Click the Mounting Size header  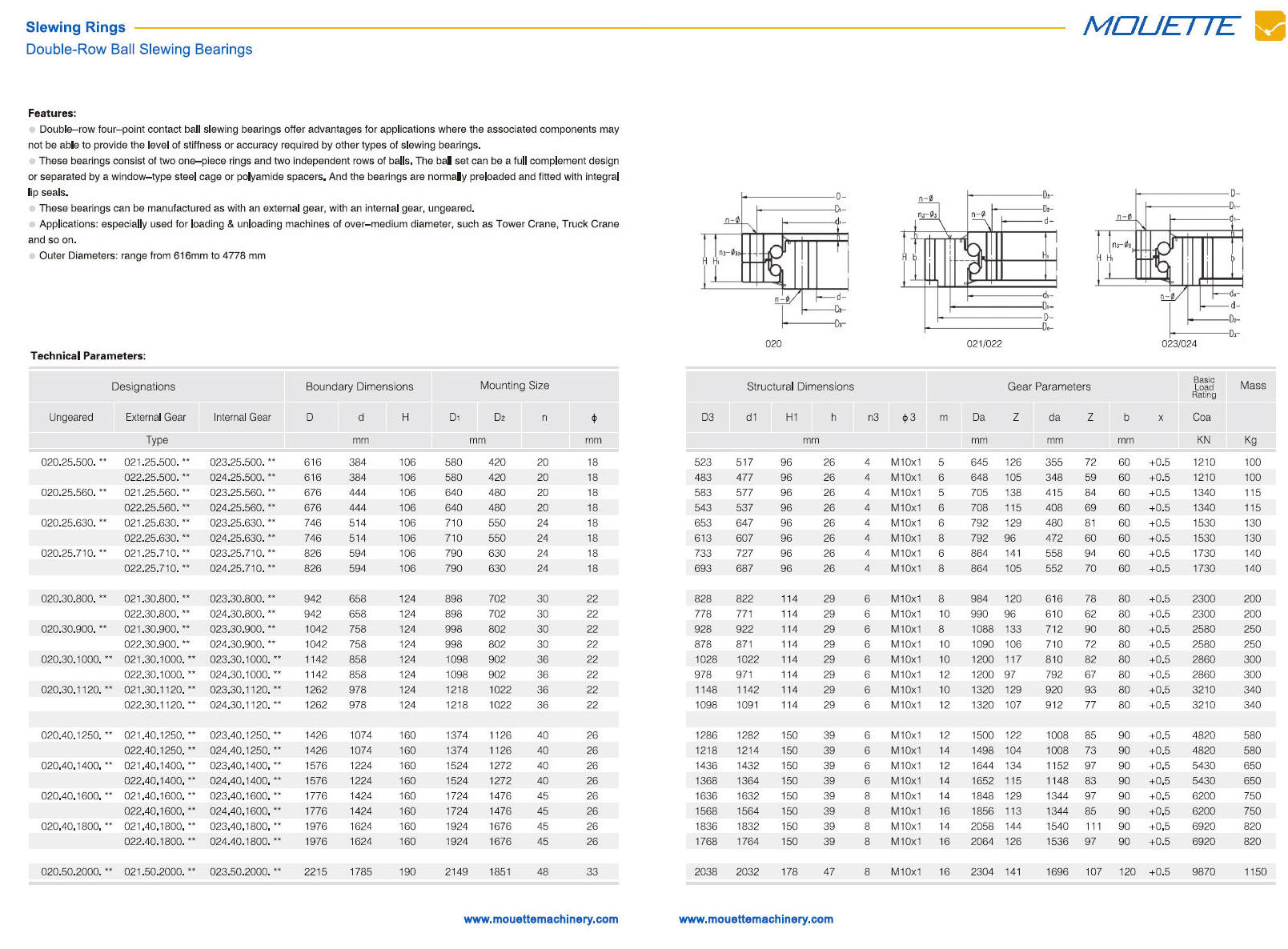515,386
